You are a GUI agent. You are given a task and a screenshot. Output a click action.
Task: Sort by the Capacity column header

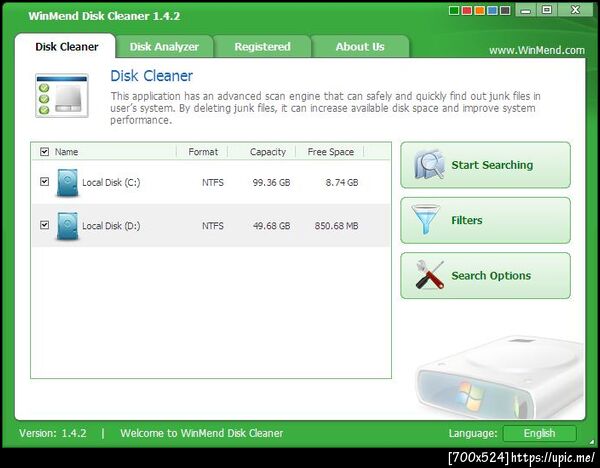pos(267,152)
